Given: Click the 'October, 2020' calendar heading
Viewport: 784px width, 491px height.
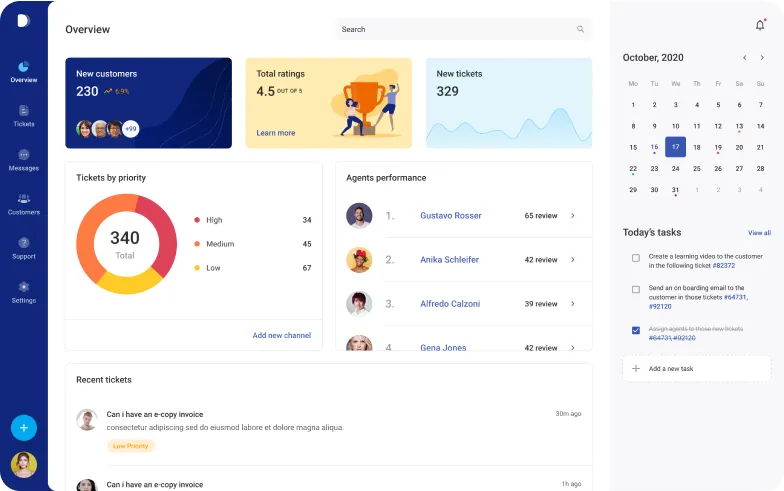Looking at the screenshot, I should 652,58.
